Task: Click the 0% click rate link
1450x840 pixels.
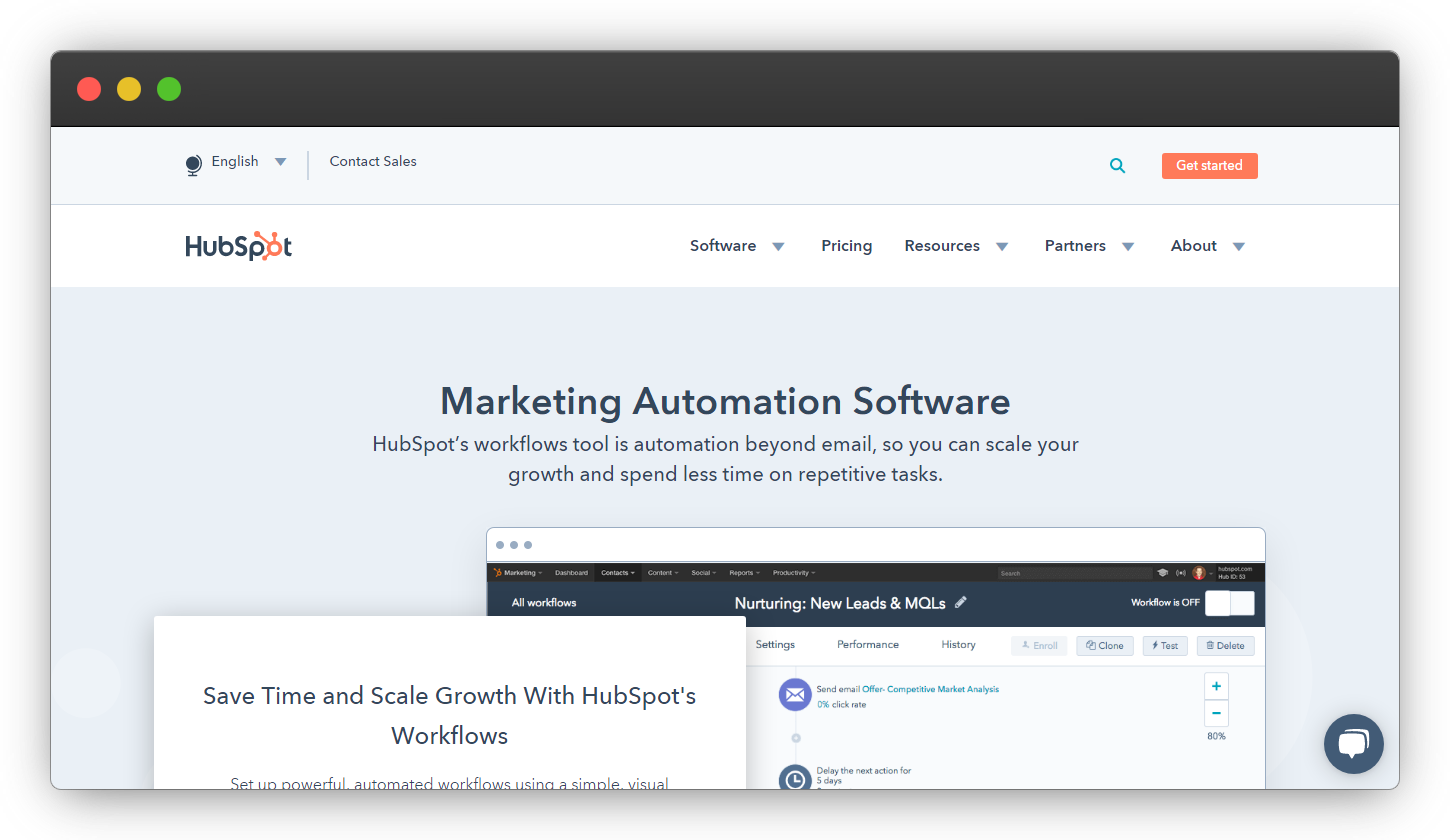Action: pyautogui.click(x=841, y=705)
